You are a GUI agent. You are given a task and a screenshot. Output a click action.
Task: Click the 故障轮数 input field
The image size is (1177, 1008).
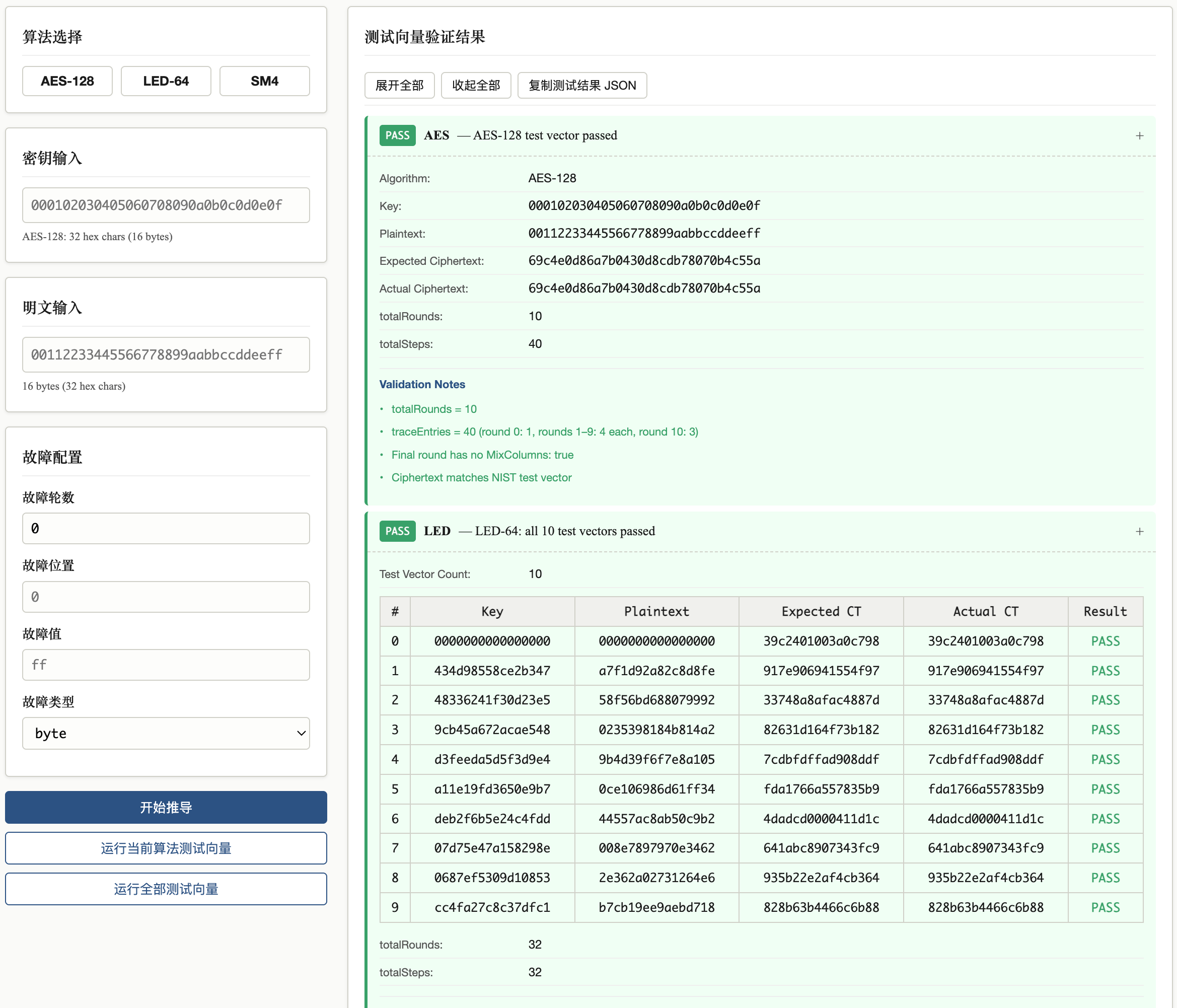[x=166, y=529]
